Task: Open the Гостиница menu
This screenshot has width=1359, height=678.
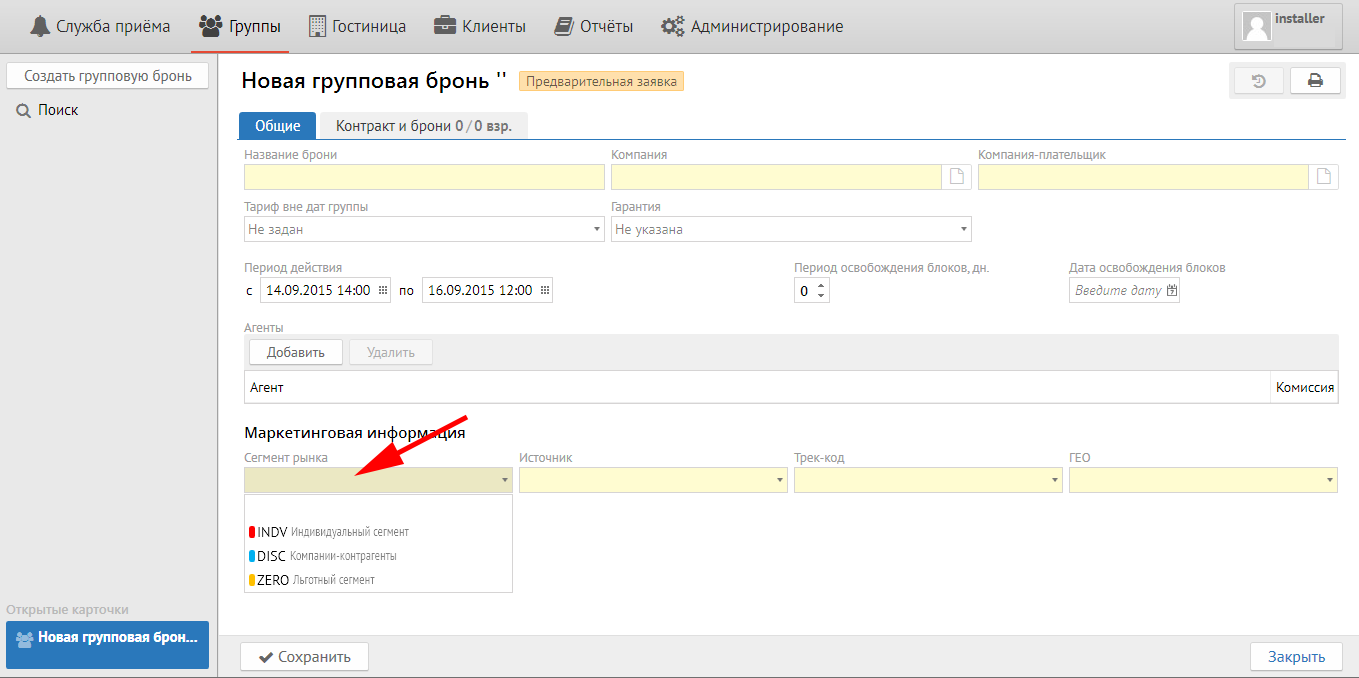Action: tap(357, 27)
